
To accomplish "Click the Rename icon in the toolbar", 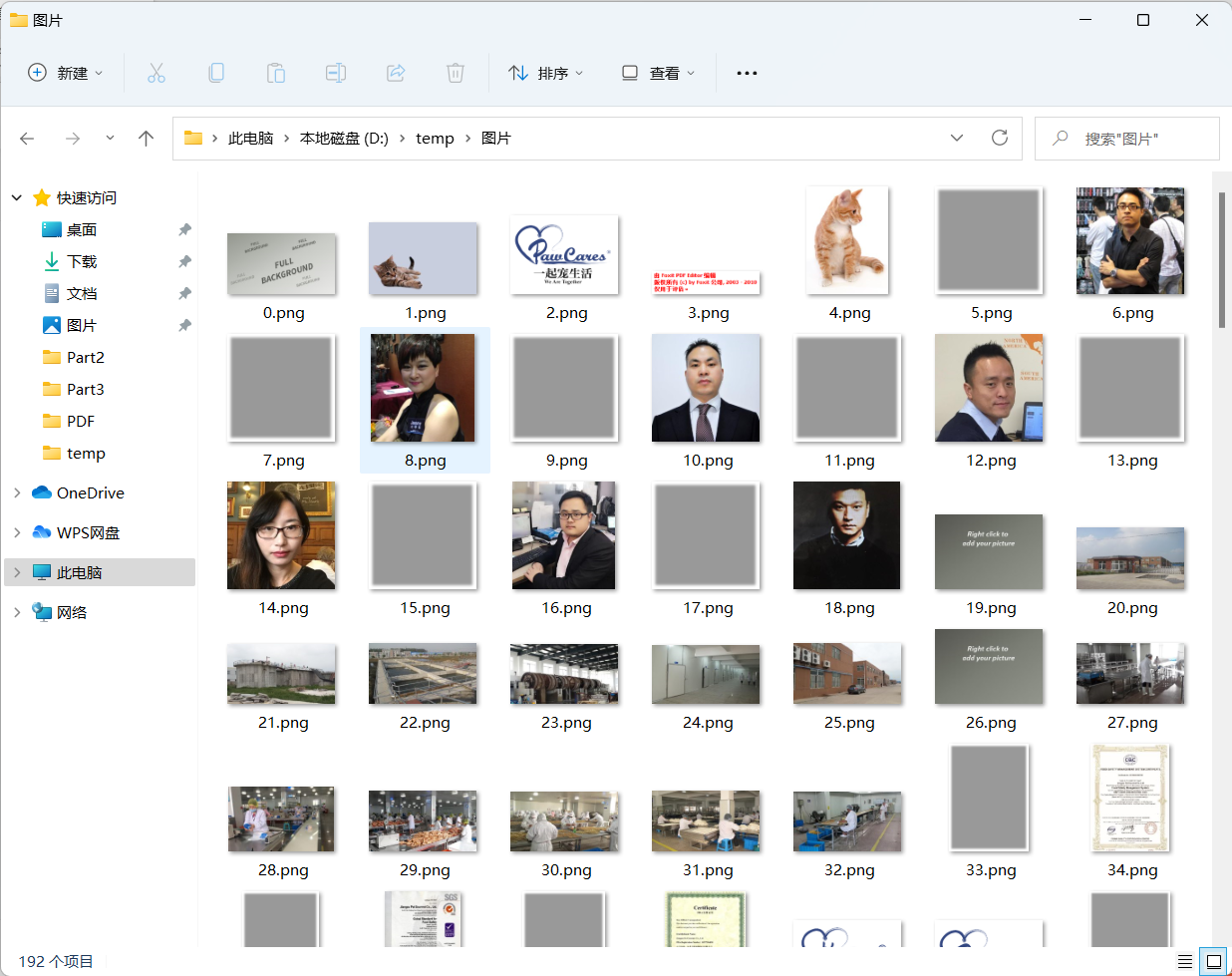I will 335,72.
